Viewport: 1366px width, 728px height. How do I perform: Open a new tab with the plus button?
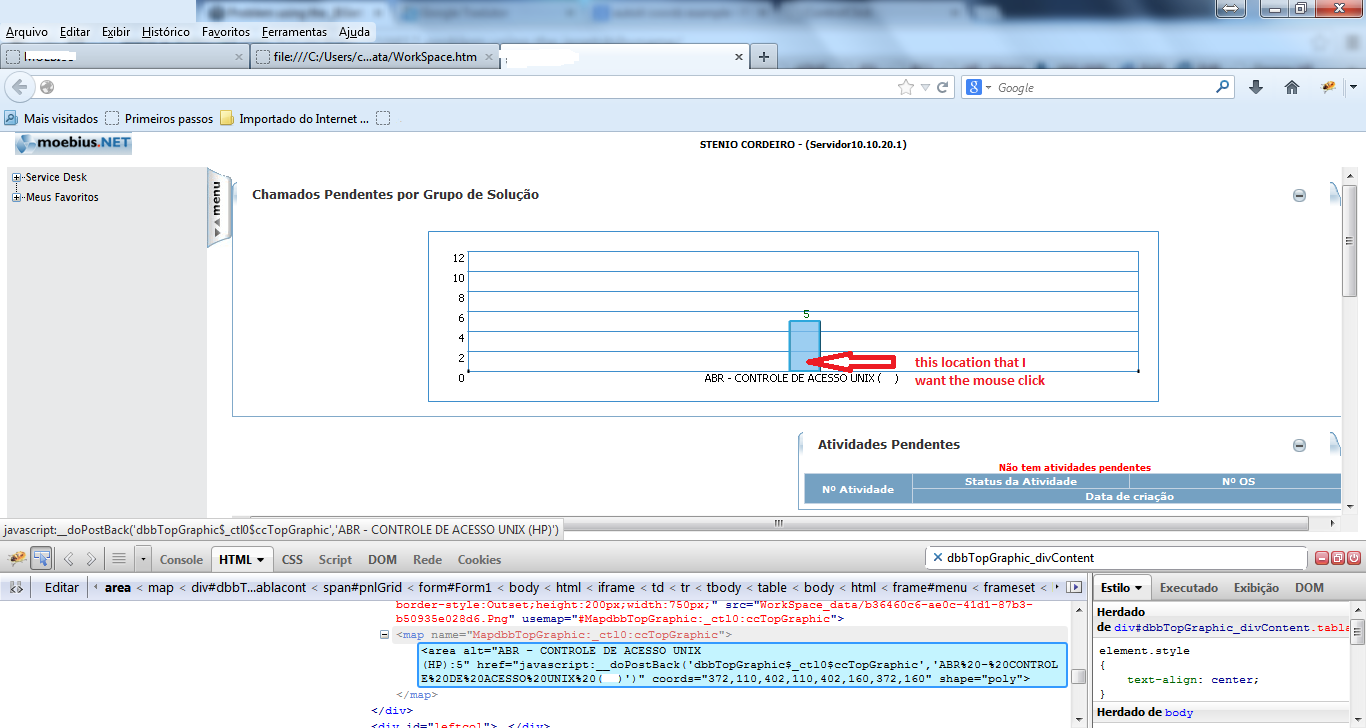764,57
